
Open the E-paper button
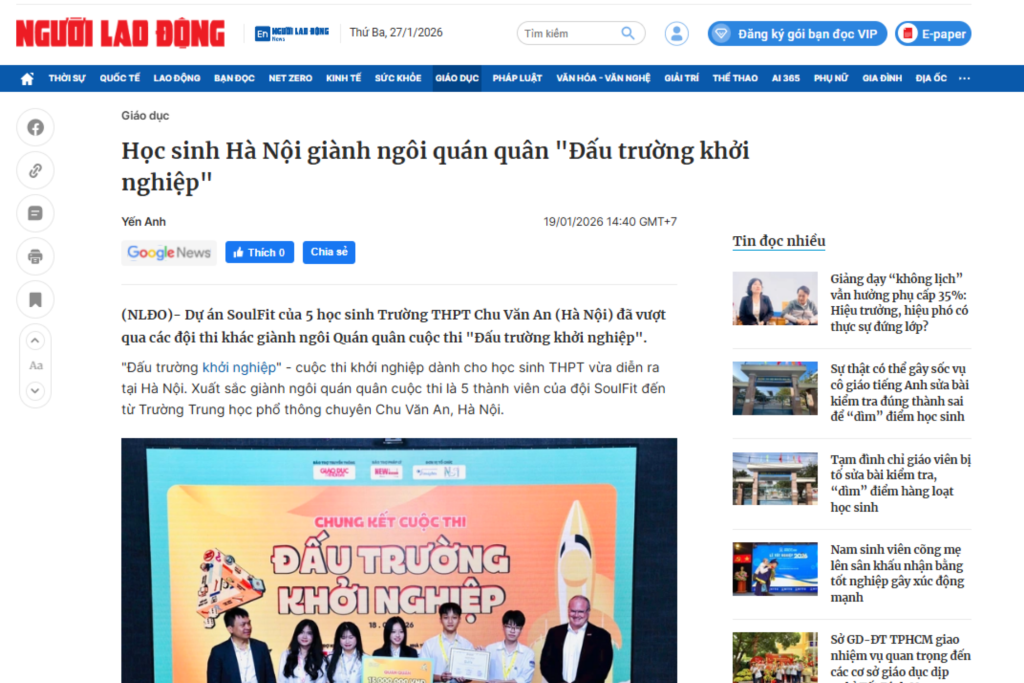tap(933, 34)
